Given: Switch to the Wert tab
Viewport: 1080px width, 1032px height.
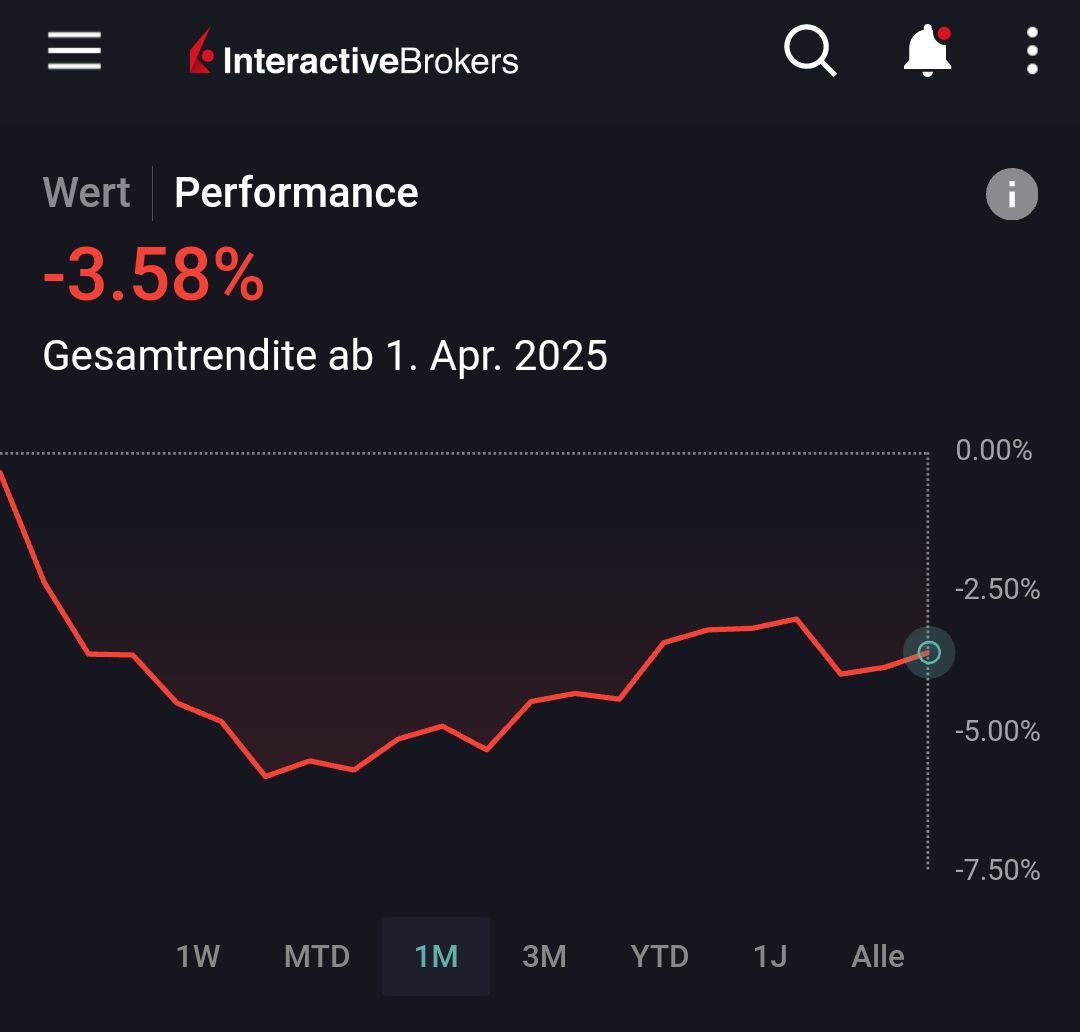Looking at the screenshot, I should [x=87, y=193].
